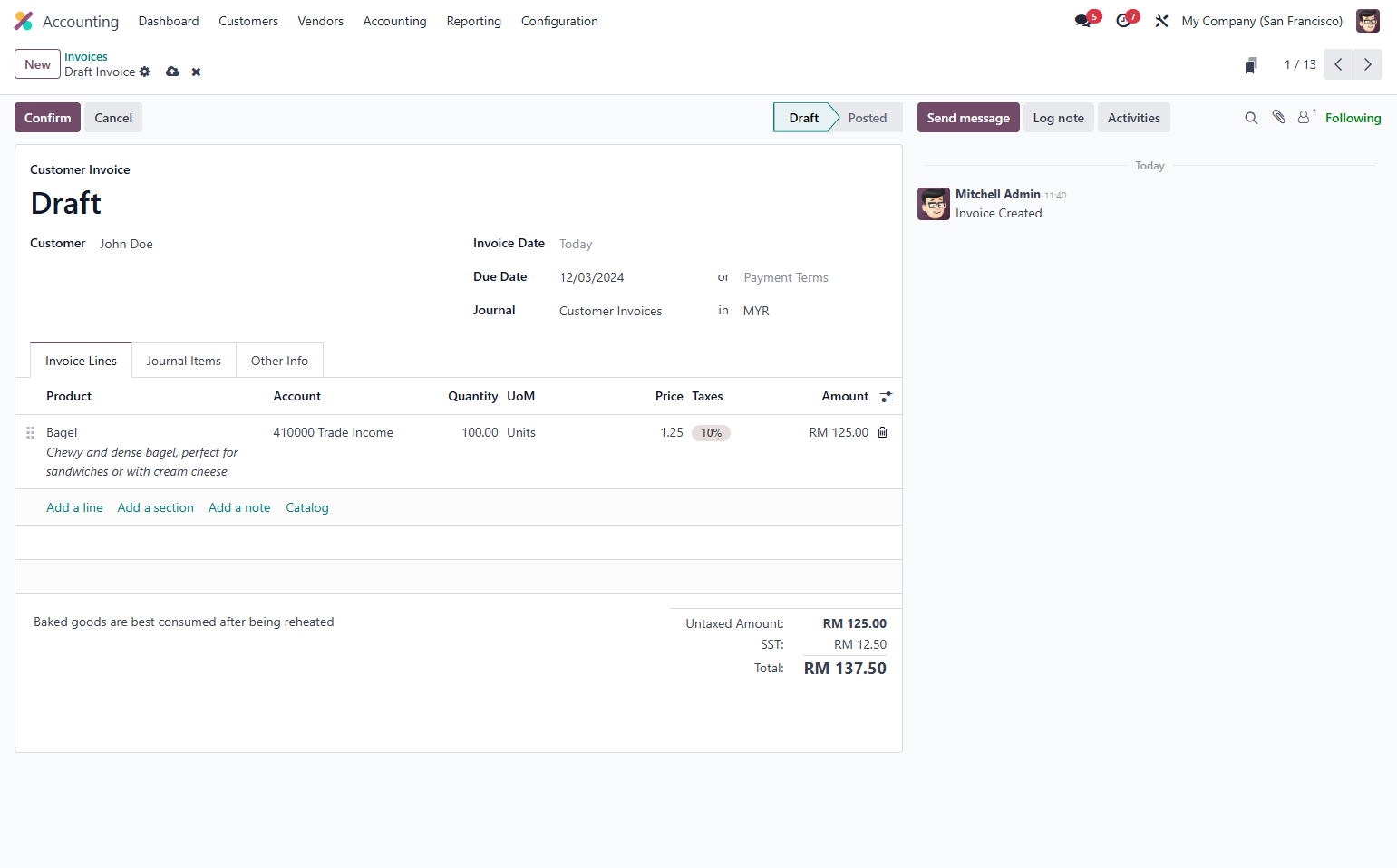Viewport: 1397px width, 868px height.
Task: Go to previous record arrow
Action: click(1338, 64)
